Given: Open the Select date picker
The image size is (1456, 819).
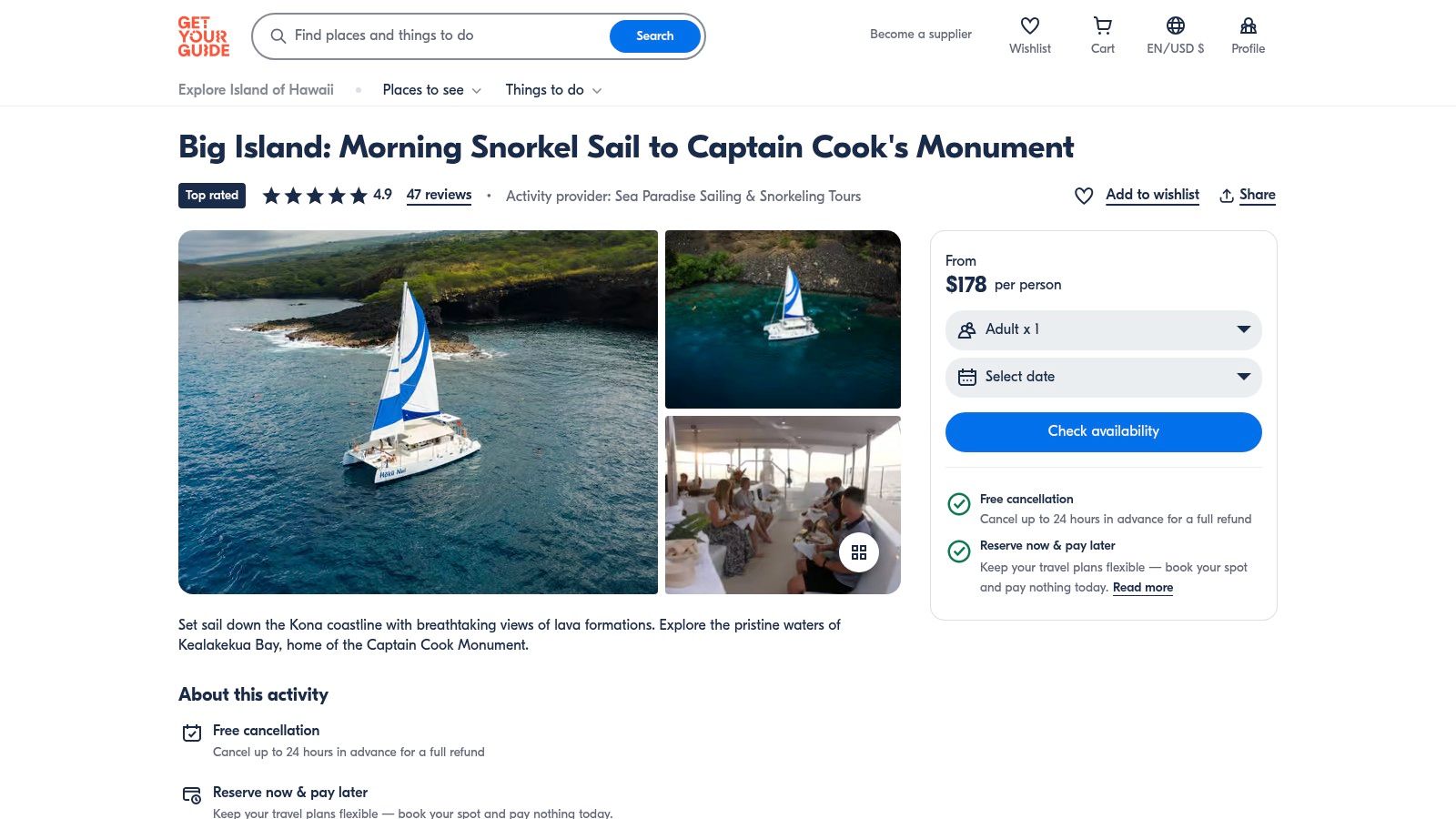Looking at the screenshot, I should point(1103,377).
